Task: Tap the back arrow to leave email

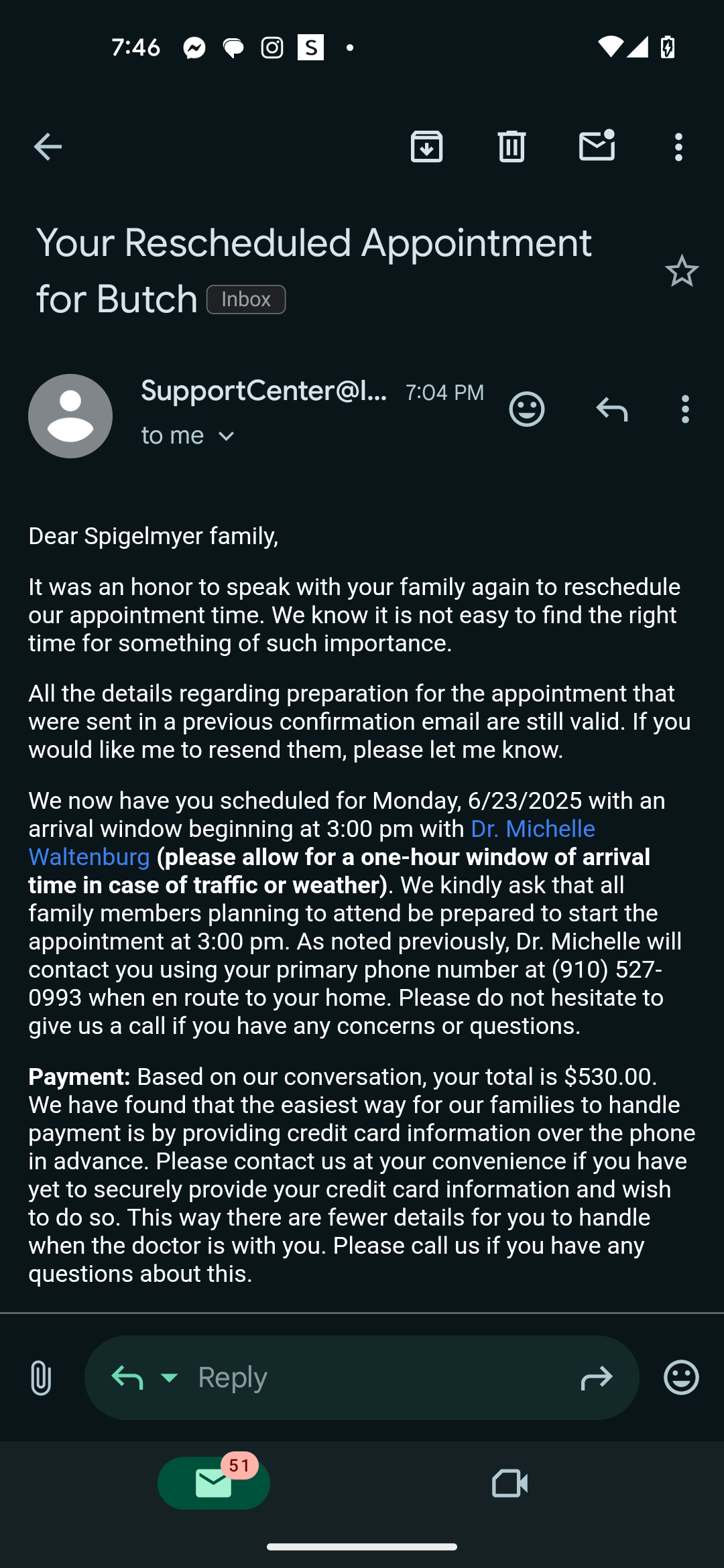Action: (x=48, y=147)
